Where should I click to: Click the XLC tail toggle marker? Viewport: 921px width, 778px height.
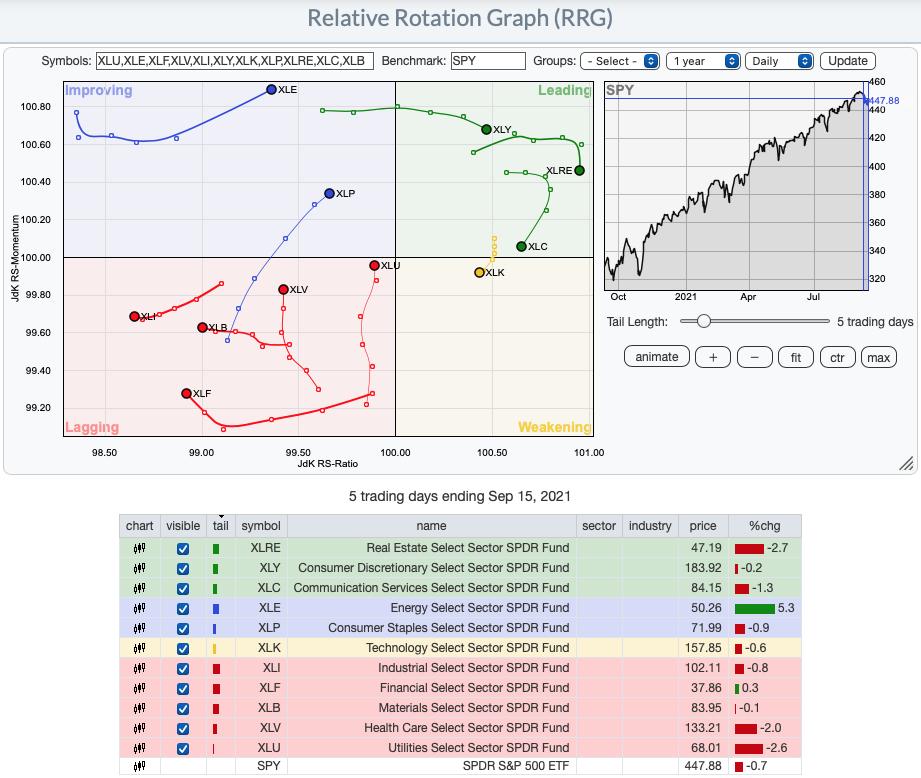(215, 589)
